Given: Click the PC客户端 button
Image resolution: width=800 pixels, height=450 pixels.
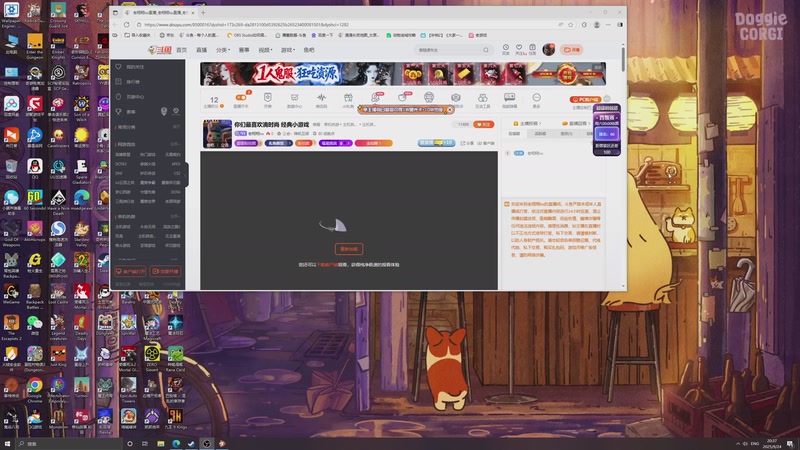Looking at the screenshot, I should [585, 99].
